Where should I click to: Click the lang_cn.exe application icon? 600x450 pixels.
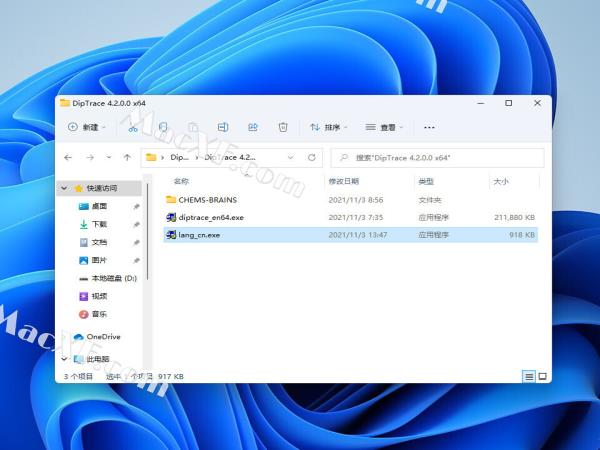[171, 235]
